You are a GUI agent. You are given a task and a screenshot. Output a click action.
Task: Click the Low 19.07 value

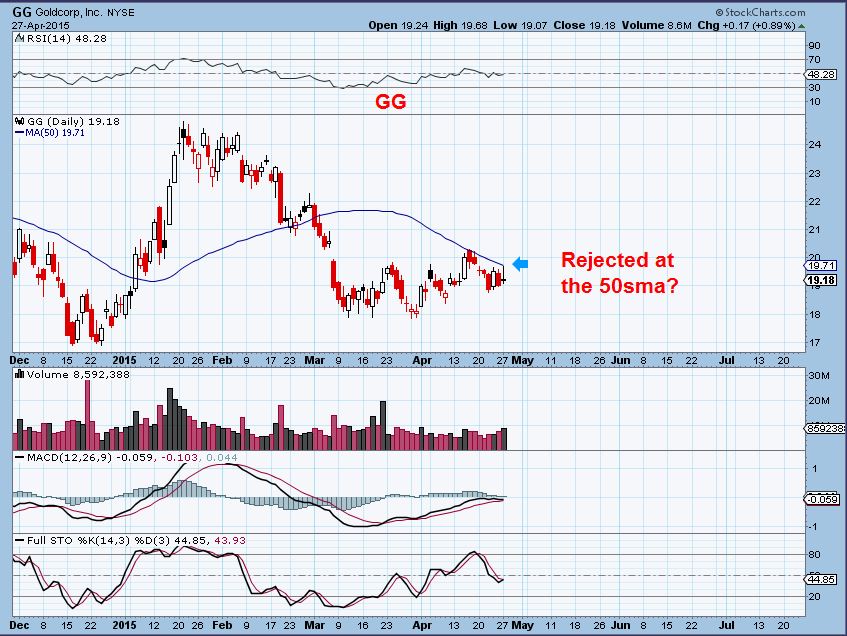[520, 25]
